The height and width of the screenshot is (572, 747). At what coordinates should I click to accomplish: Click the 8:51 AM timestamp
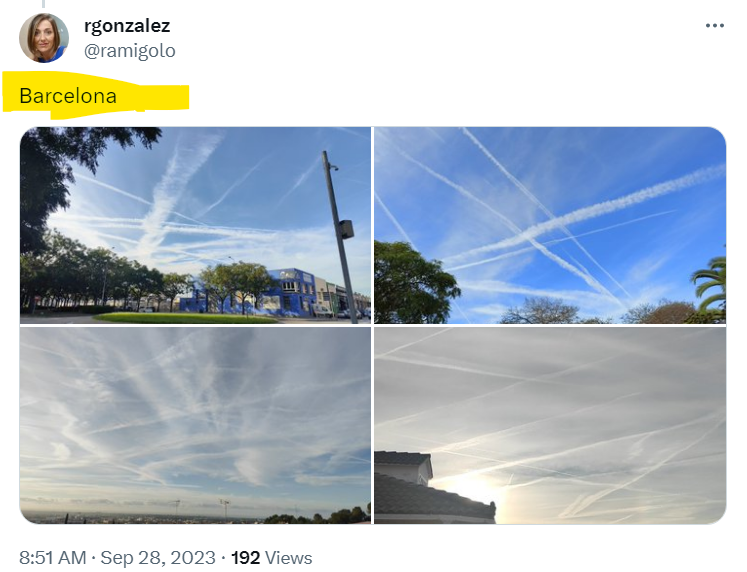click(x=52, y=557)
